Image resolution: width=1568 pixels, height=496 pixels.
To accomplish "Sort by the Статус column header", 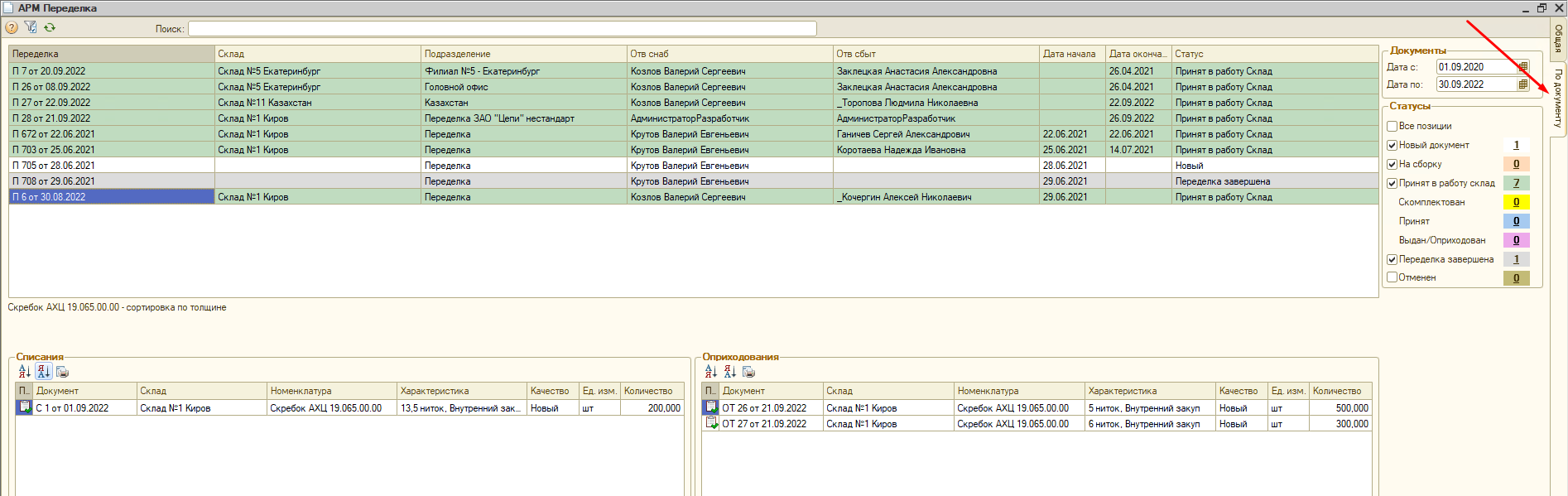I will pos(1275,54).
